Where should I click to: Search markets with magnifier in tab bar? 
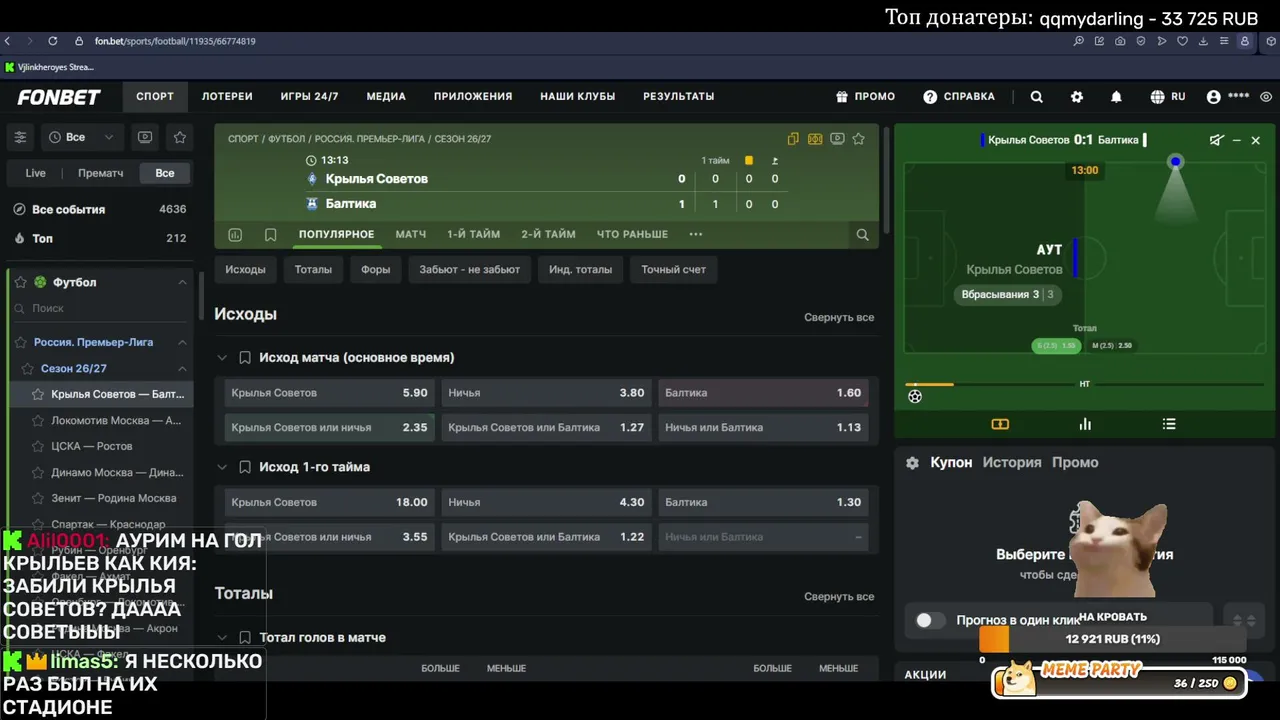point(862,235)
